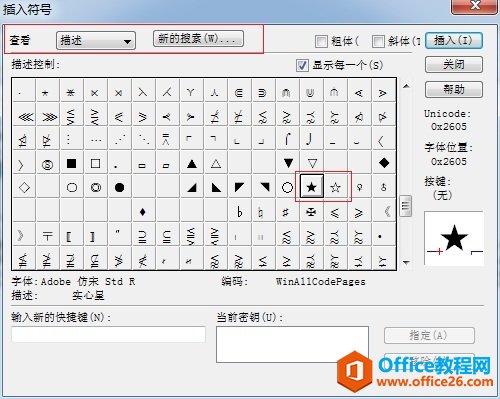Select the much-less-than triple chevron symbol
Screen dimensions: 500x399
(25, 117)
